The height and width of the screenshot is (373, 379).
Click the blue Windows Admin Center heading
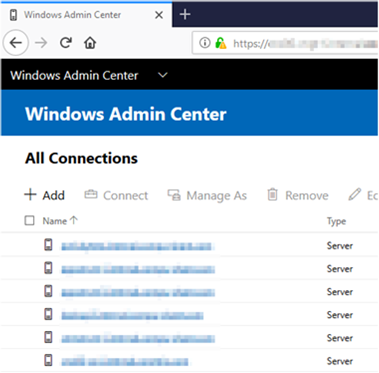click(126, 114)
